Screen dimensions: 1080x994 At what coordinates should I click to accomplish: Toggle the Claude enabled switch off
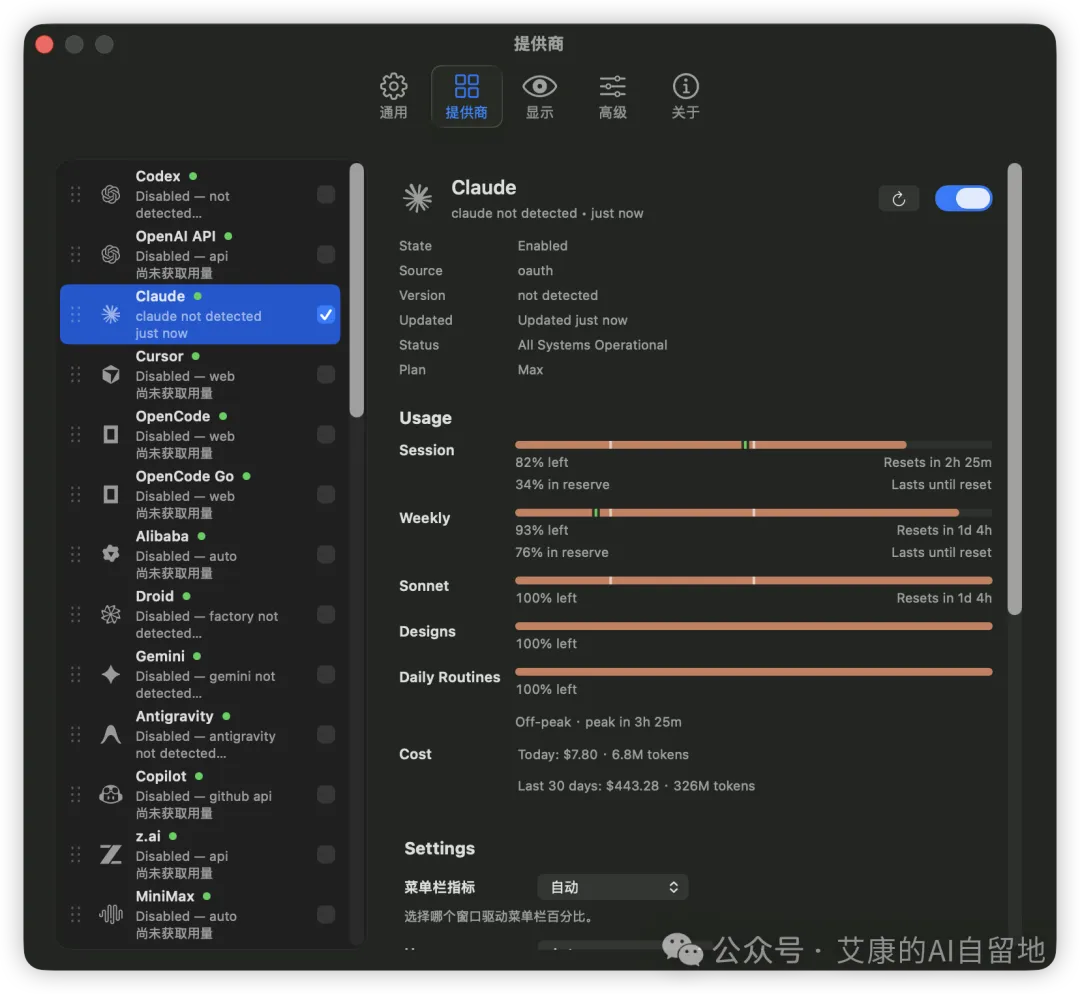964,198
